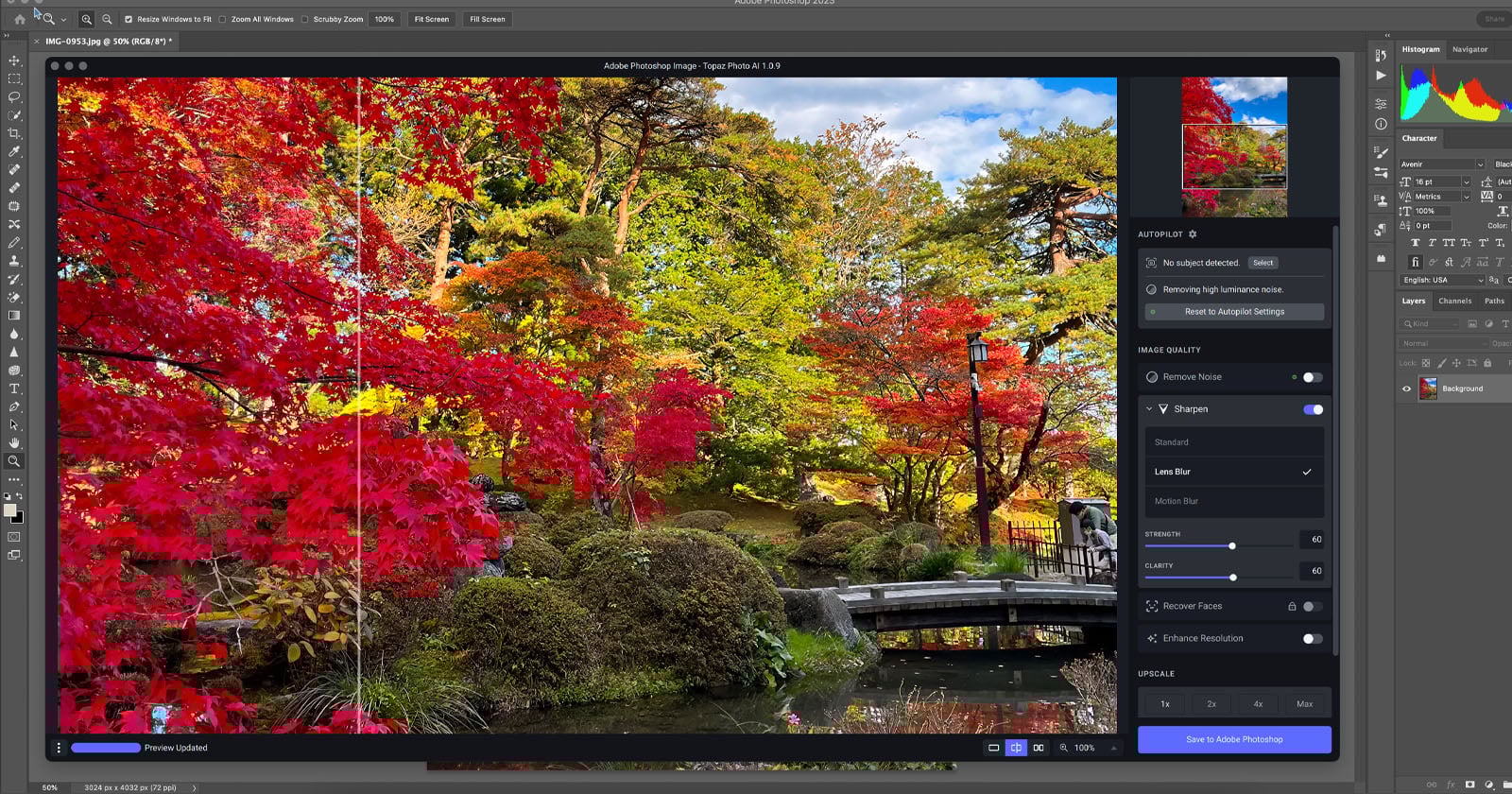
Task: Turn on Enhance Resolution switch
Action: (1313, 639)
